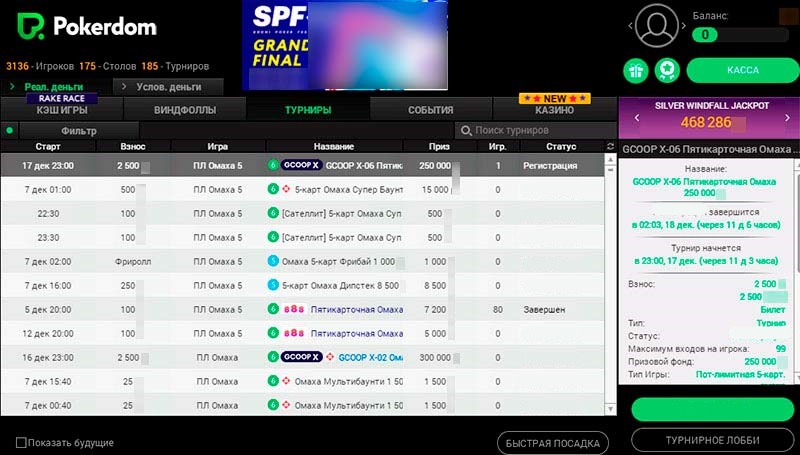
Task: Show next jackpot with right chevron
Action: [x=787, y=118]
